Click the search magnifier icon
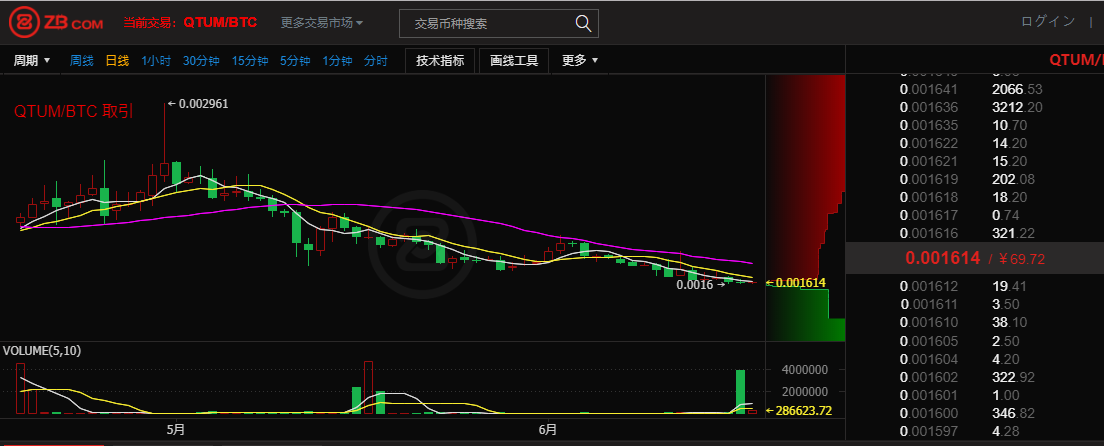The image size is (1104, 446). tap(583, 23)
